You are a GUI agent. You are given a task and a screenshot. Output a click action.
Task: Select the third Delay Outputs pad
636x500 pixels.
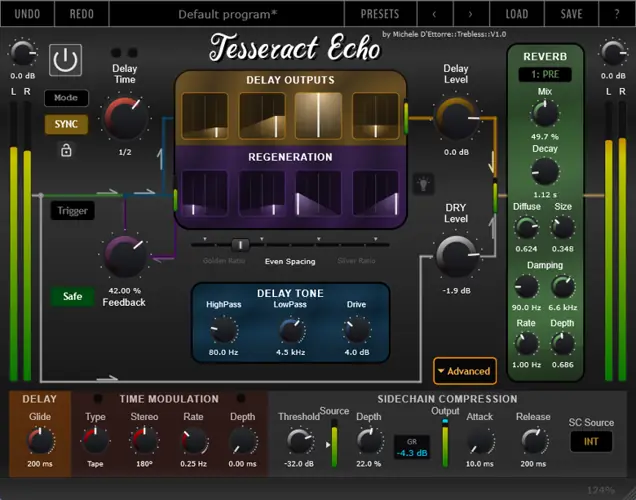click(x=318, y=116)
